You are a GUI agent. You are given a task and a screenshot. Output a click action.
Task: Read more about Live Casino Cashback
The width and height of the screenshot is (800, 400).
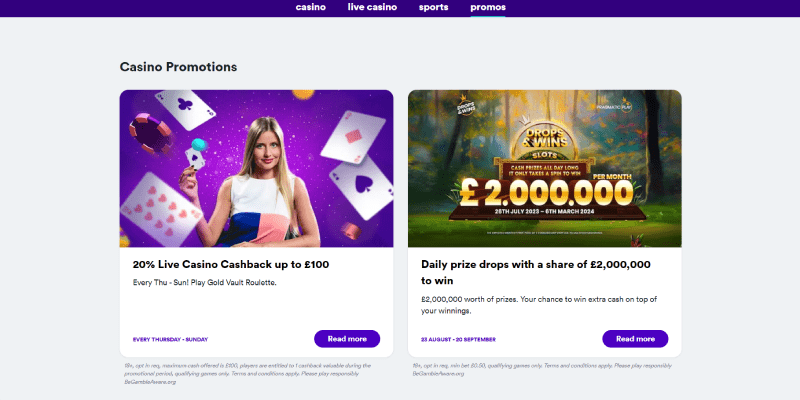pos(347,338)
